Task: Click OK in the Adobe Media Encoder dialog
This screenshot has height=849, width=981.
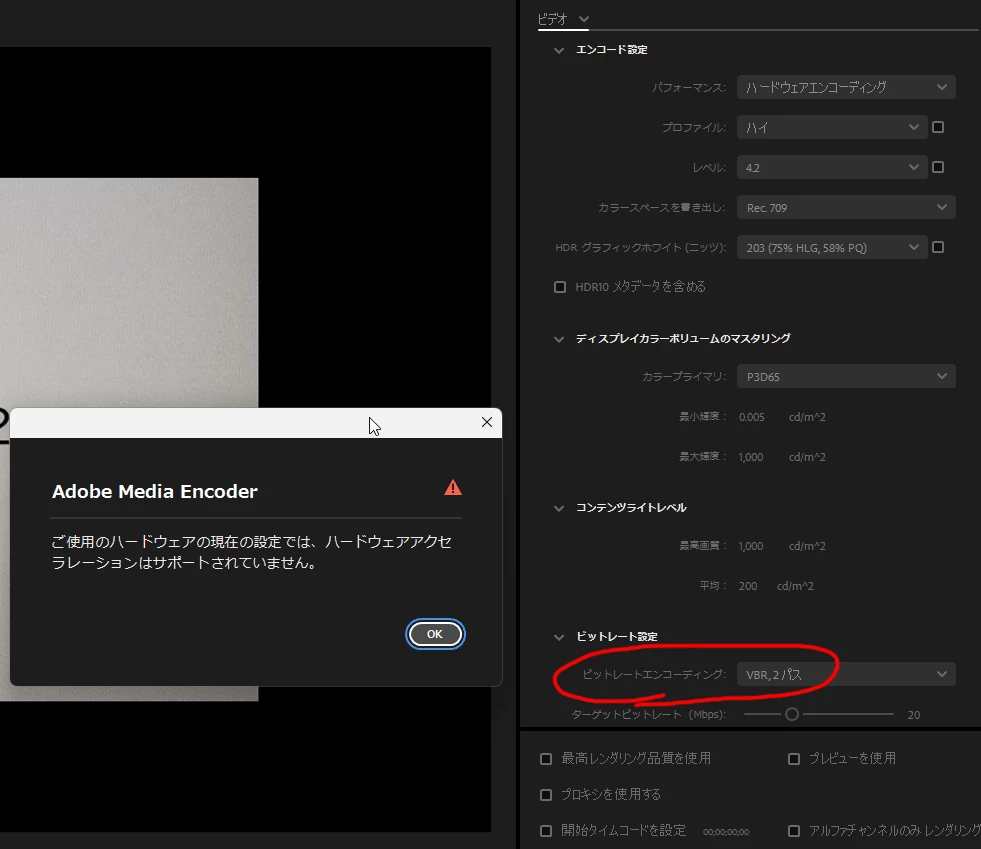Action: pyautogui.click(x=435, y=634)
